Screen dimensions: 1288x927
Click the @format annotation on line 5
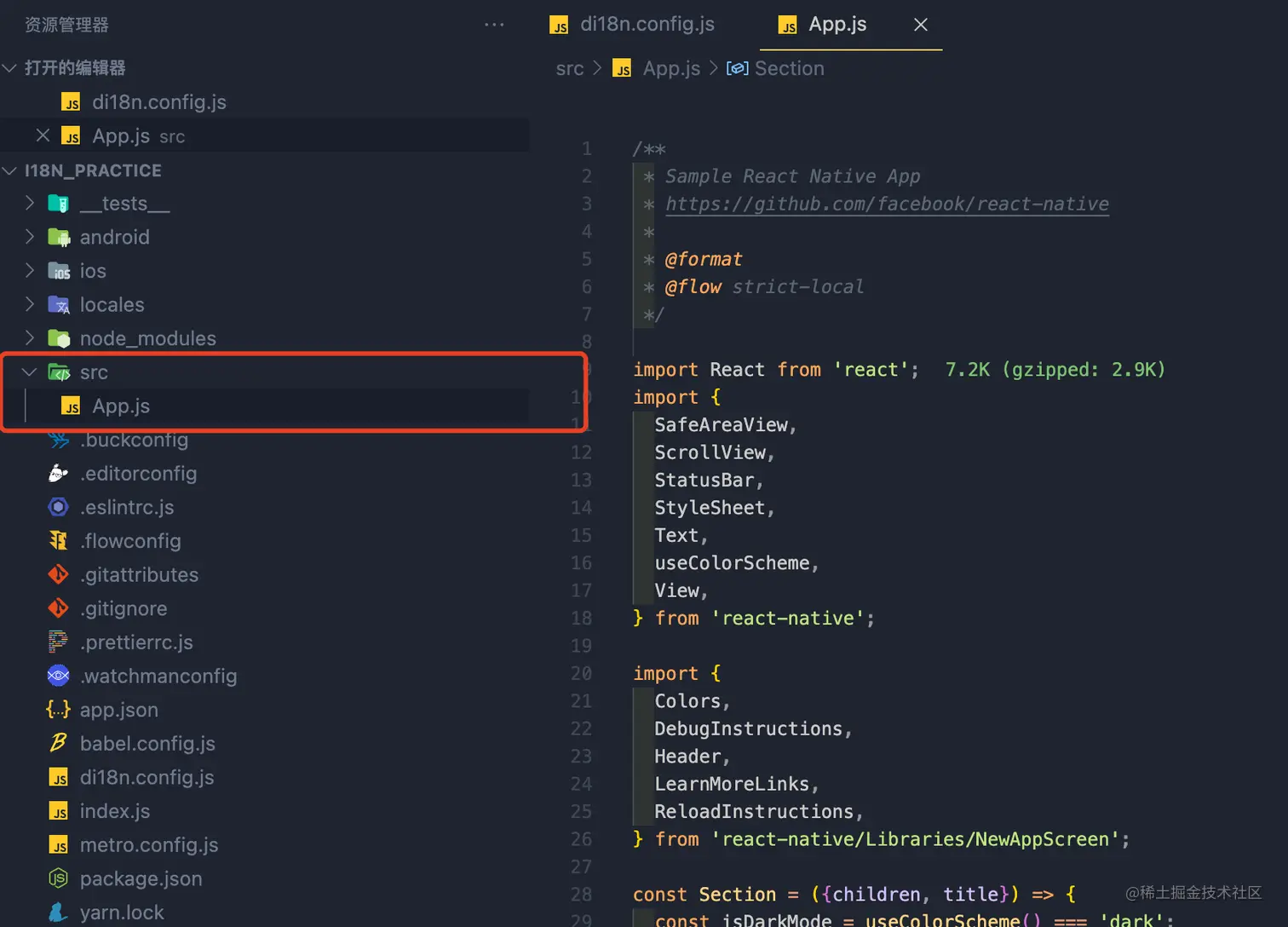pos(704,259)
